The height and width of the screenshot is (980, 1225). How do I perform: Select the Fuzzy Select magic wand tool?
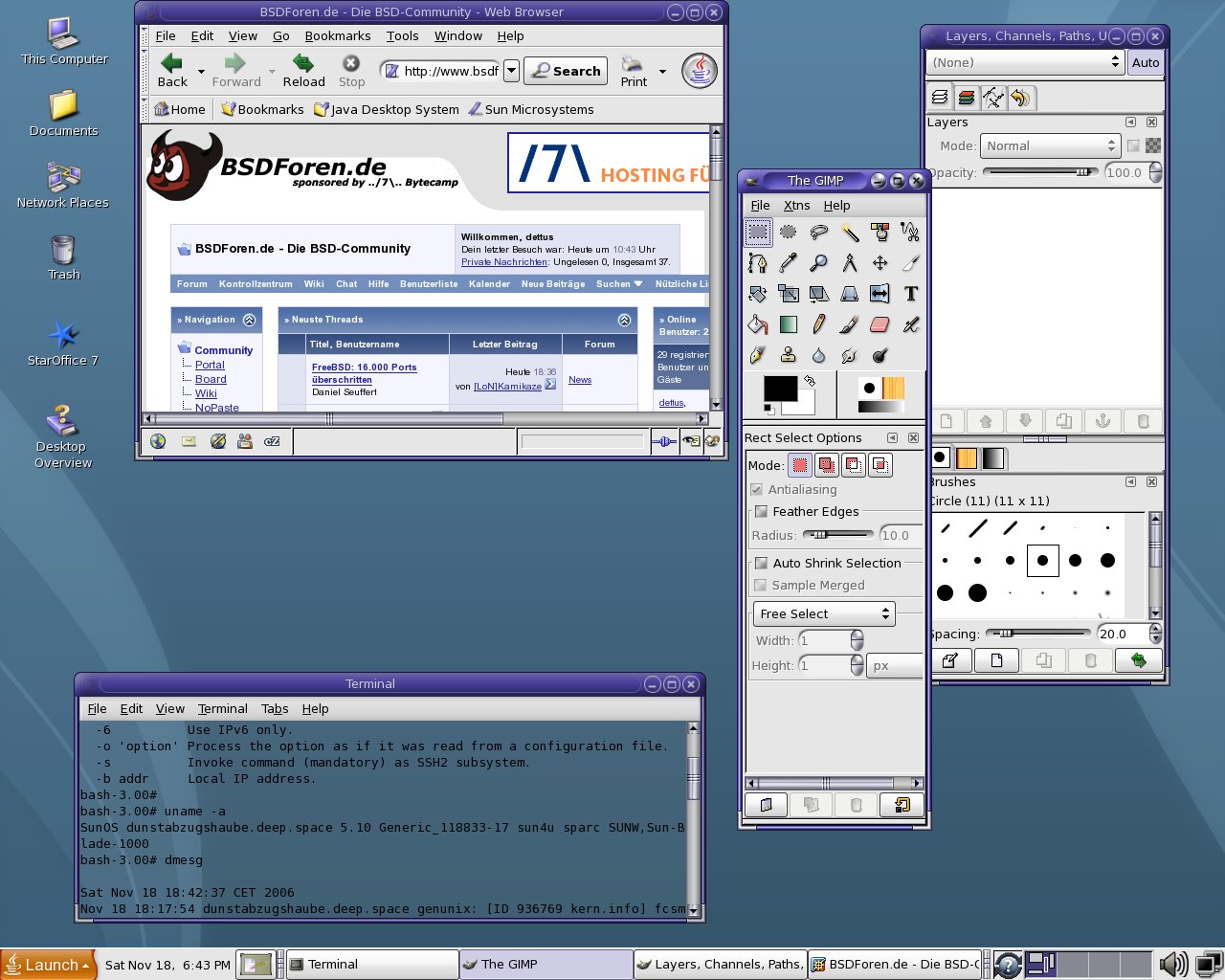click(x=850, y=232)
